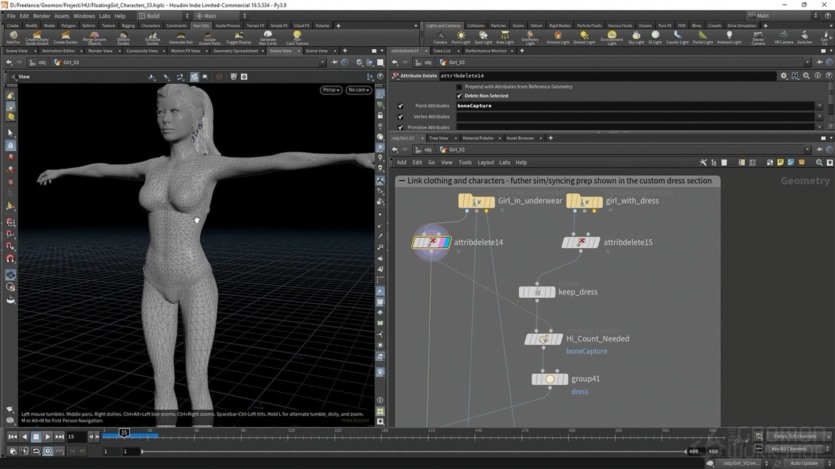The image size is (835, 469).
Task: Select the attribdelete15 node
Action: point(580,242)
